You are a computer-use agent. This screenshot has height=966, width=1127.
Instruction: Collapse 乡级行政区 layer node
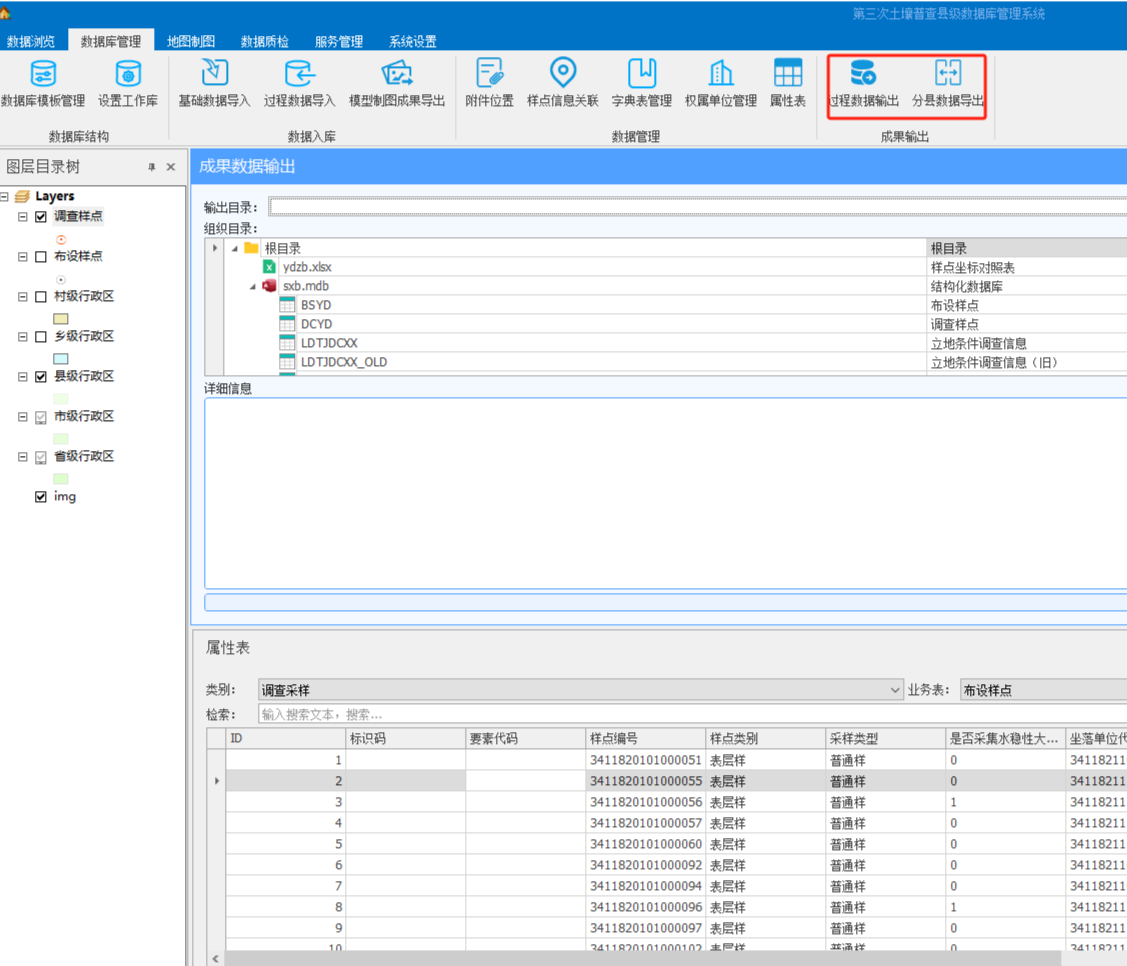click(x=22, y=337)
